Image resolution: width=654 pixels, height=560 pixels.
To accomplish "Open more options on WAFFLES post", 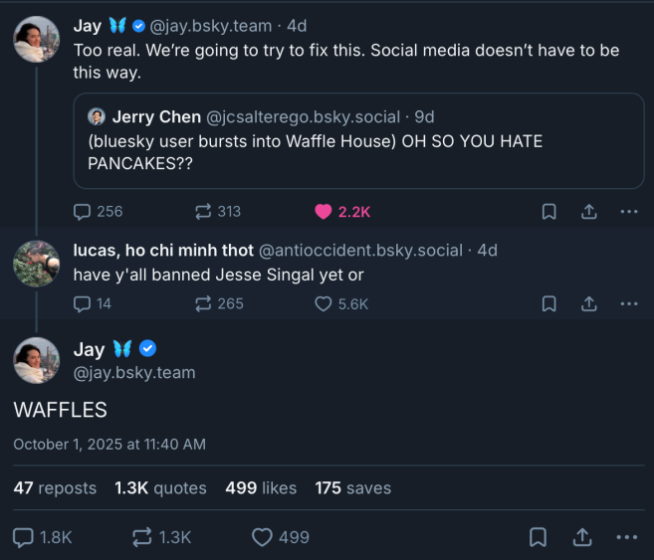I will tap(628, 537).
